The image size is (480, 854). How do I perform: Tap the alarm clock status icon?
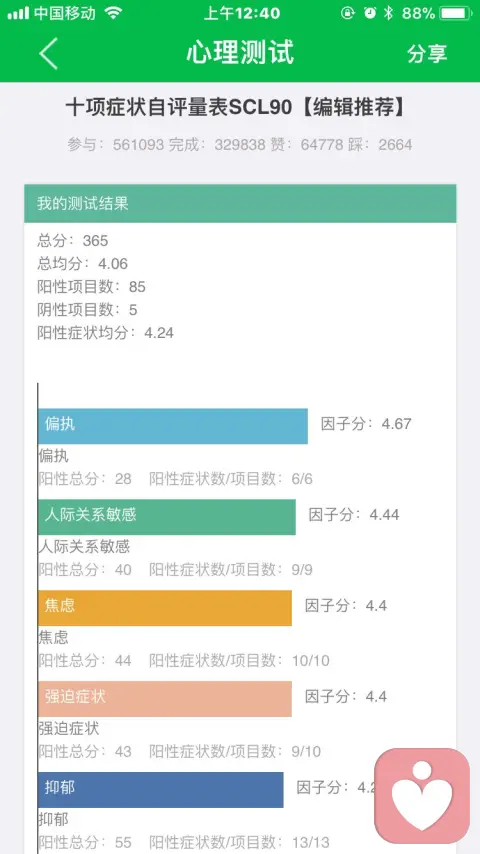tap(370, 13)
